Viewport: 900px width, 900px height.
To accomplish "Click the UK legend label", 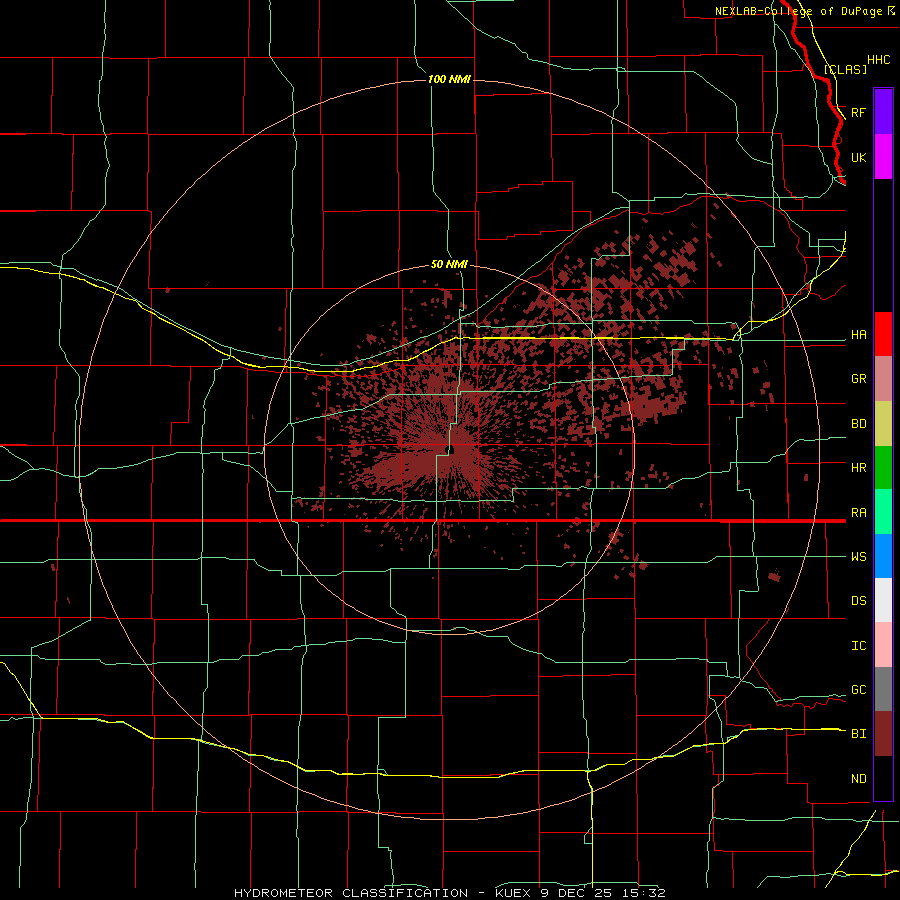I will point(859,157).
